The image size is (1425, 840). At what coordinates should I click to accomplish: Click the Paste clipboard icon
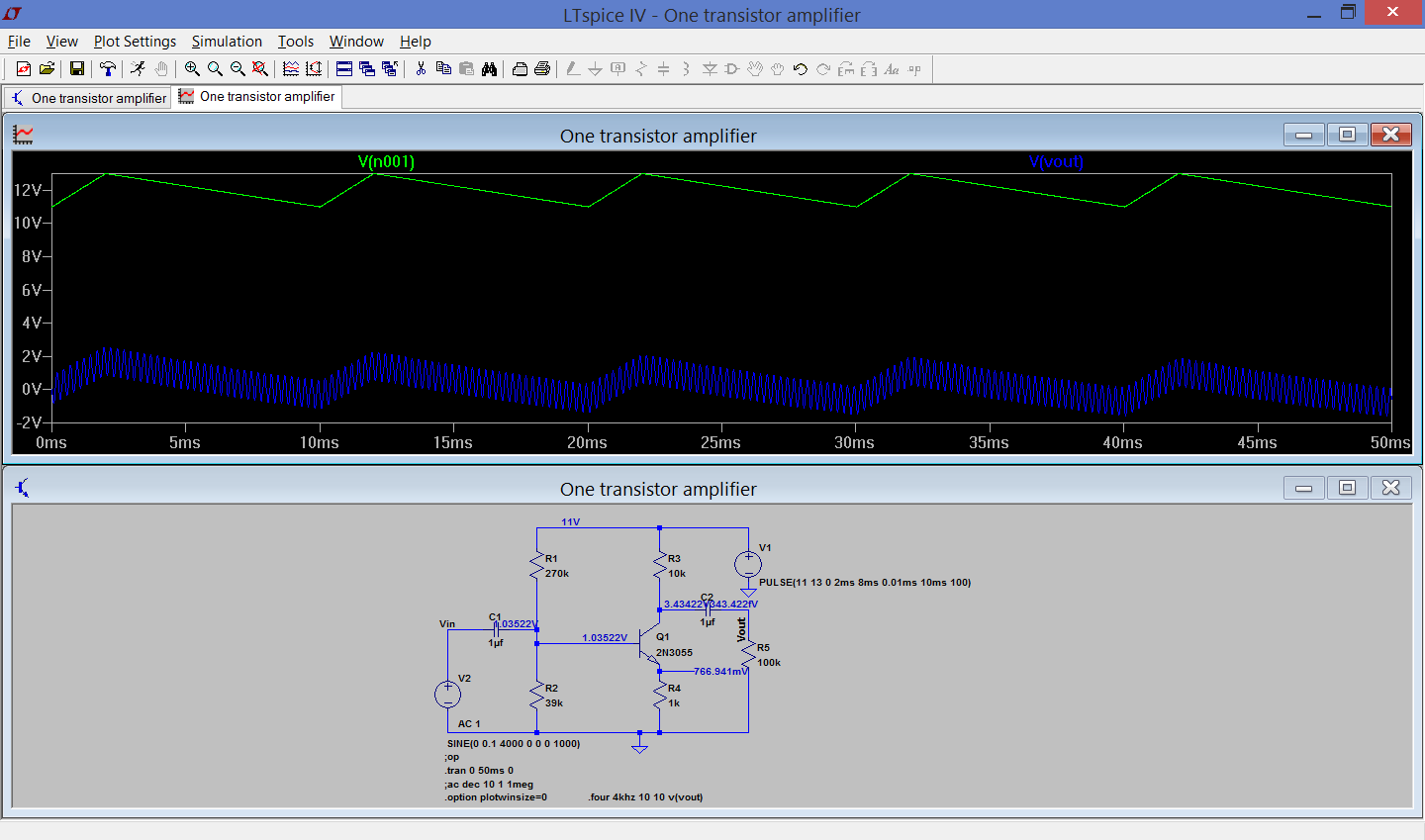tap(466, 68)
